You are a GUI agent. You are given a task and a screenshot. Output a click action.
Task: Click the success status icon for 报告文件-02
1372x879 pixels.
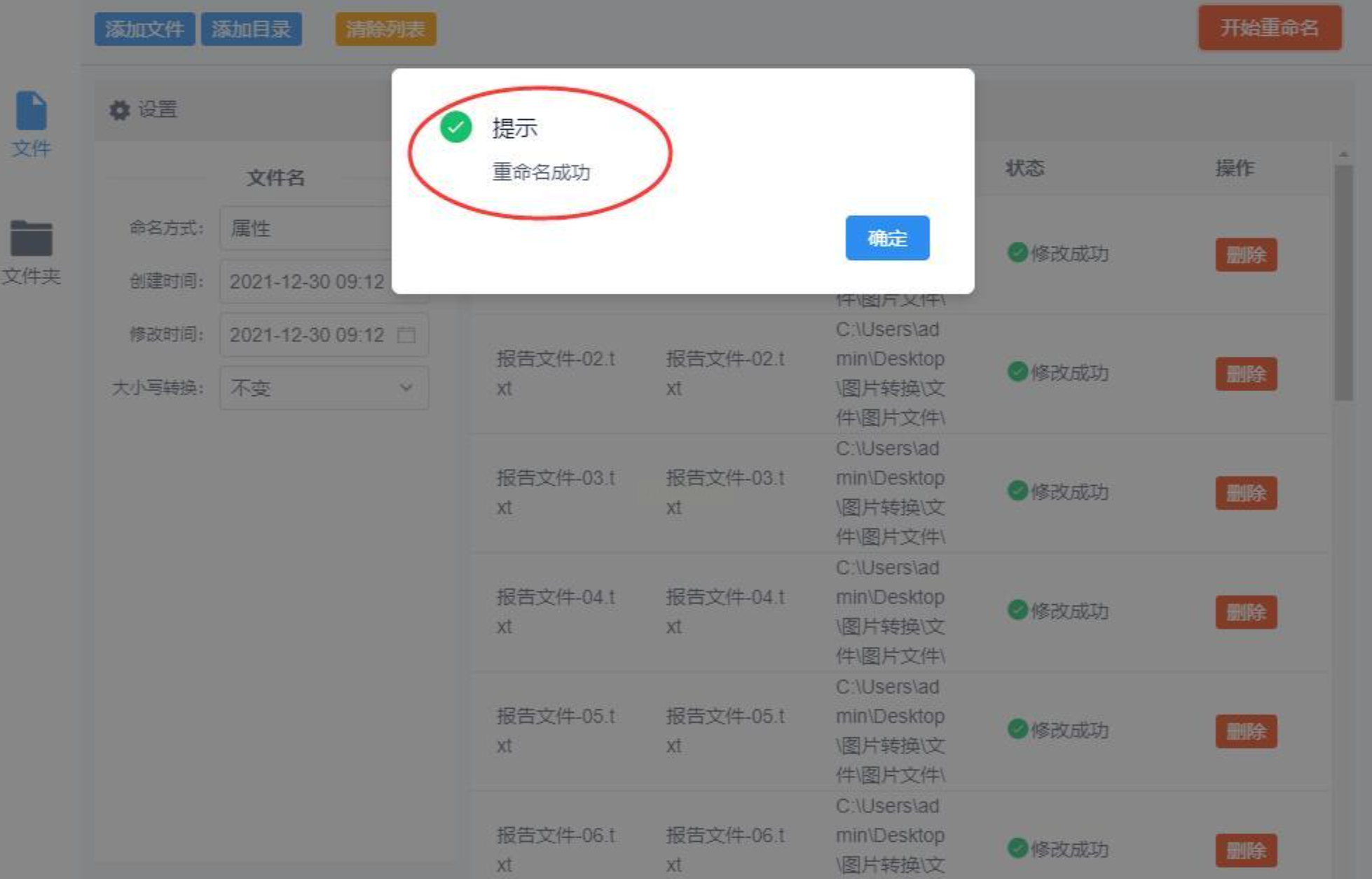[x=1017, y=372]
